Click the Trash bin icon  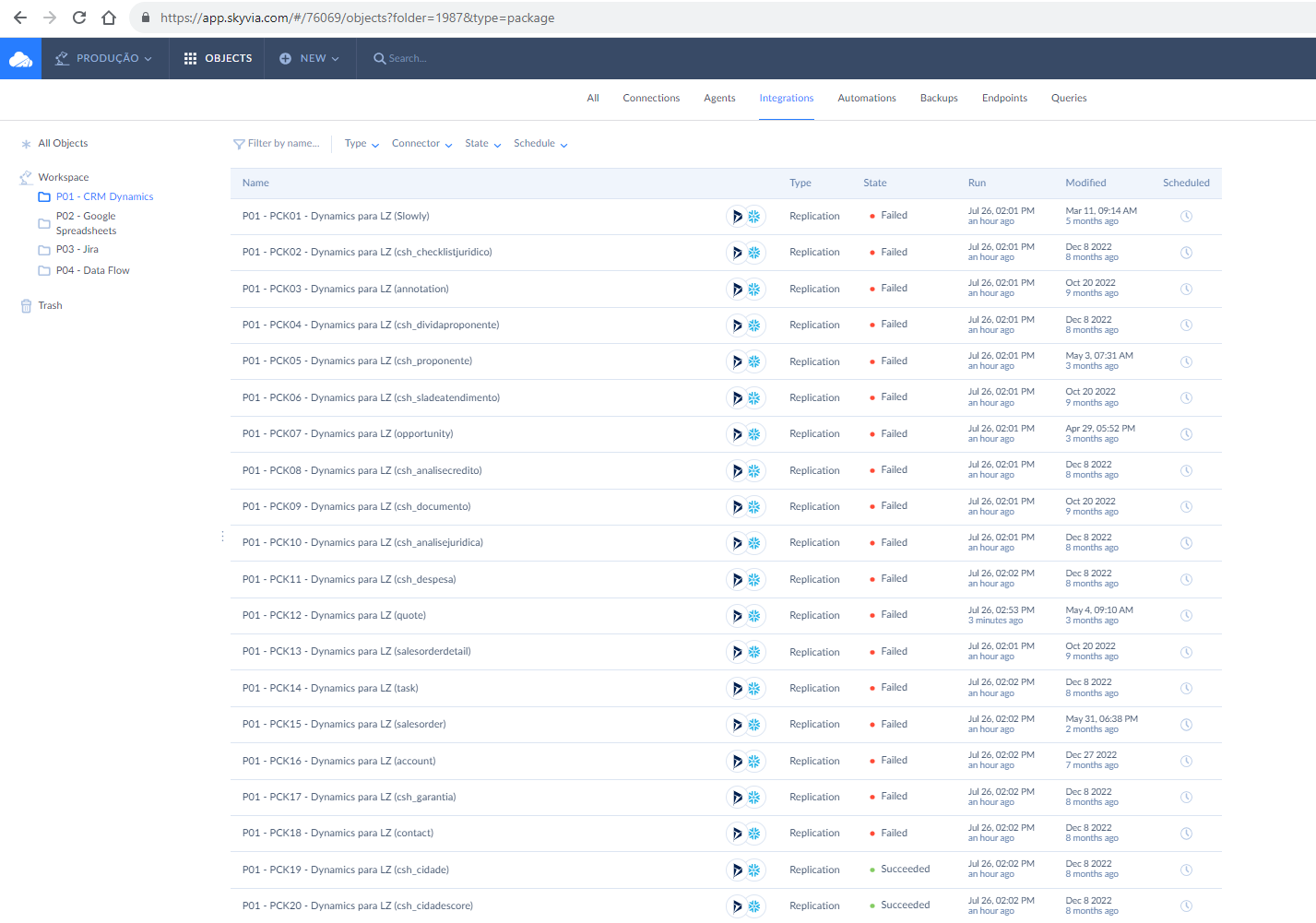[26, 306]
